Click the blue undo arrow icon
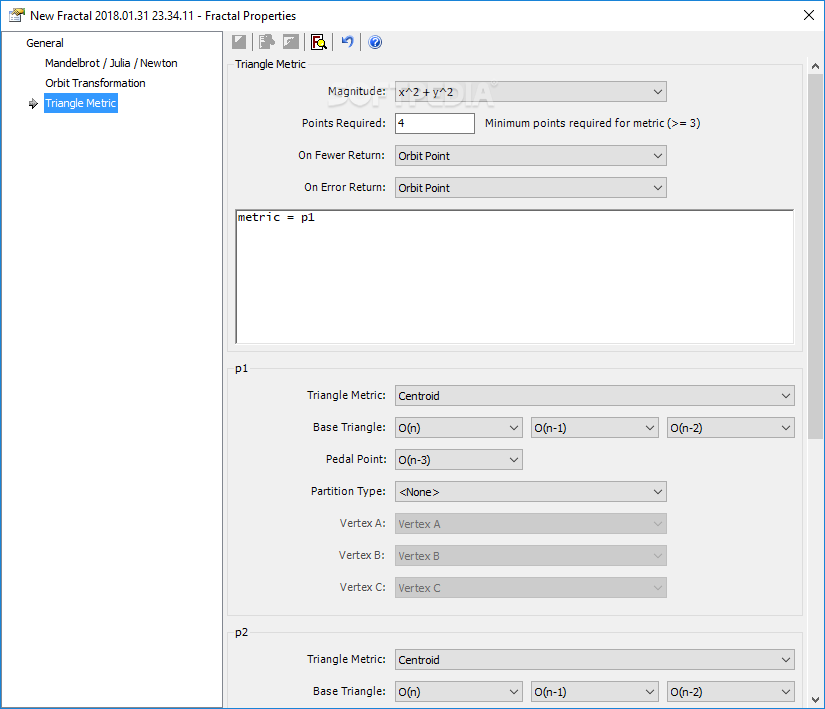825x709 pixels. click(347, 42)
